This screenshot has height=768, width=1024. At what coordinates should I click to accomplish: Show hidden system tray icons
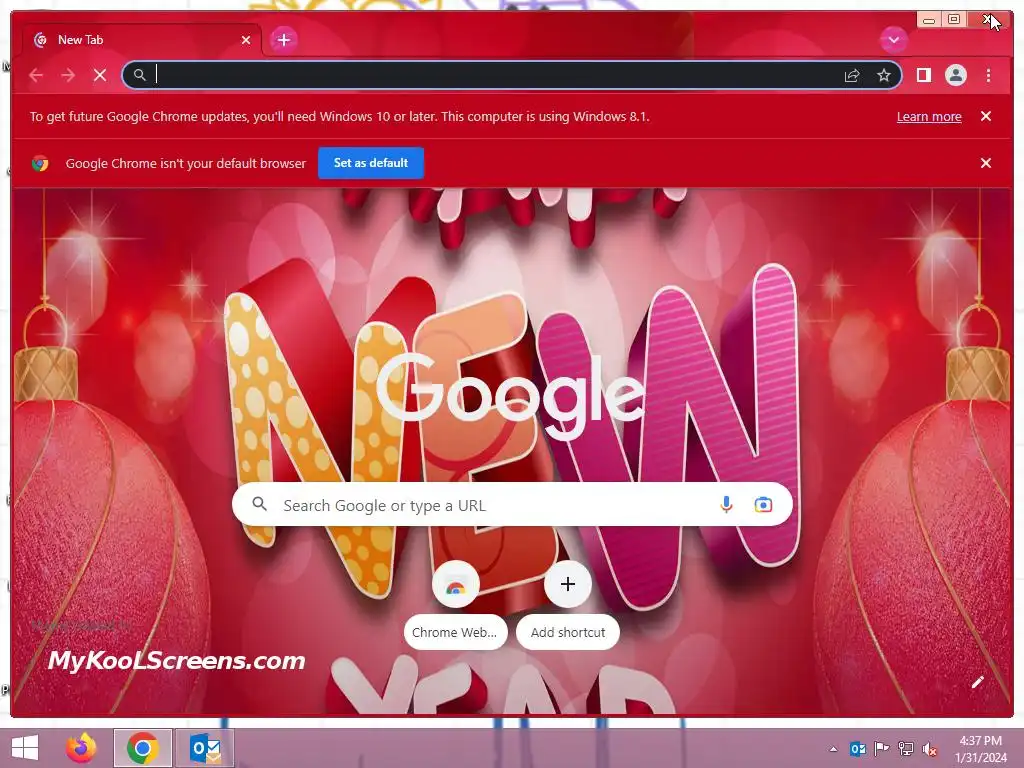click(833, 749)
